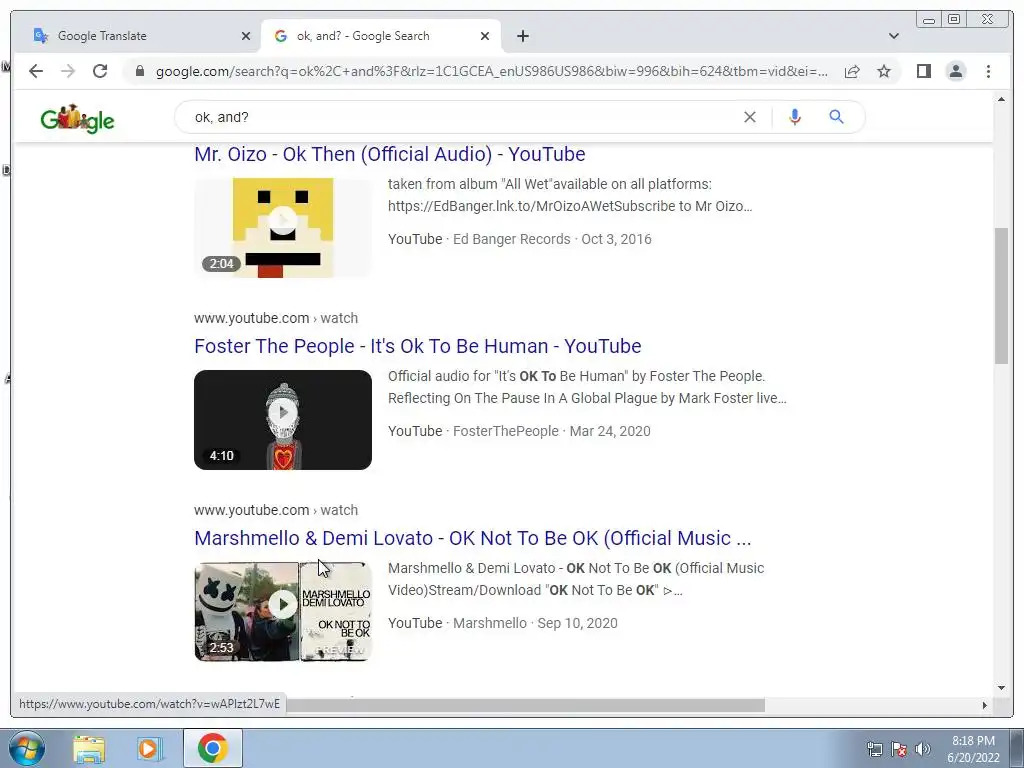Open Chrome profile avatar

(955, 71)
